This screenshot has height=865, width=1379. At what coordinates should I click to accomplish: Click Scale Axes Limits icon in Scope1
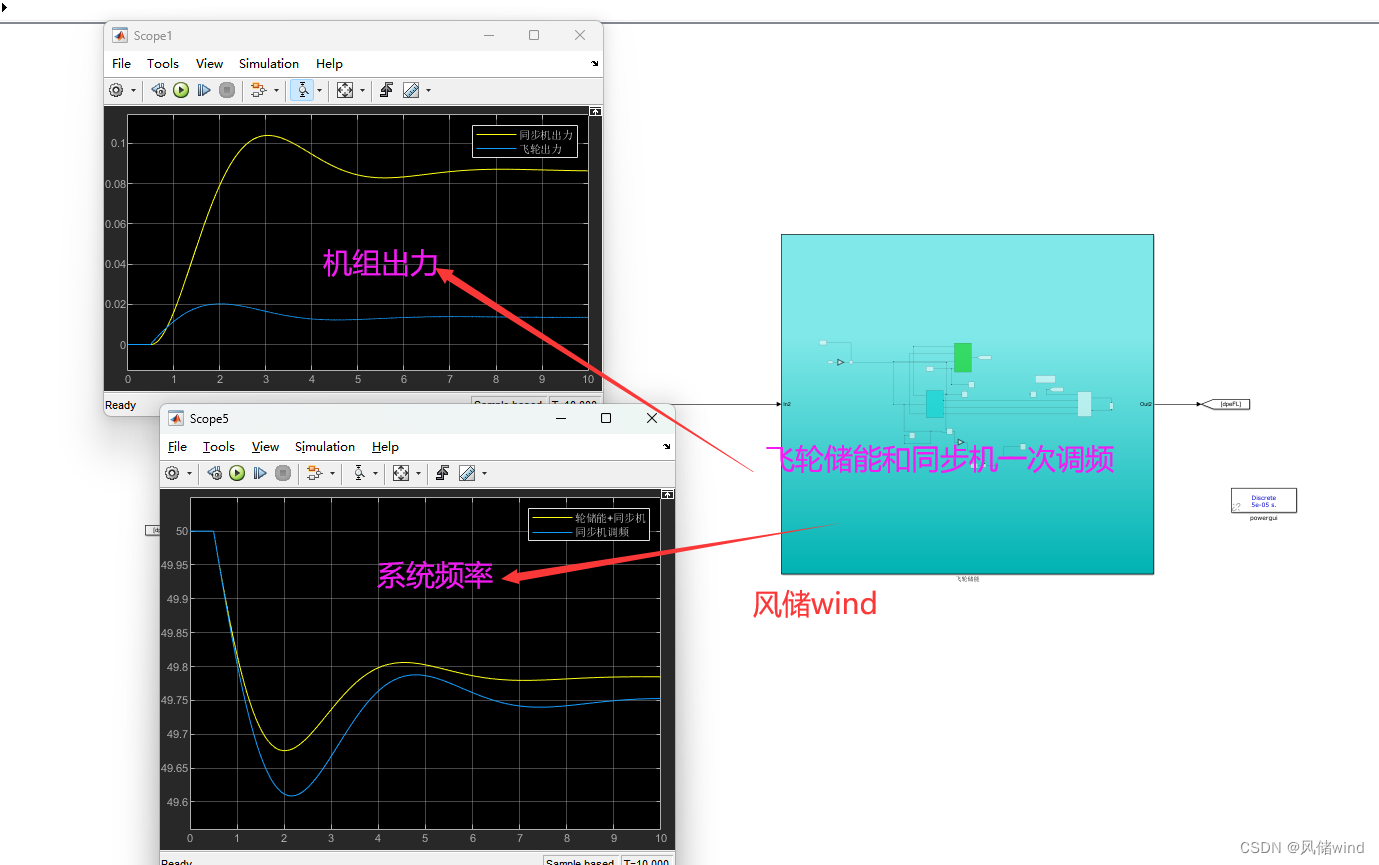(x=345, y=90)
